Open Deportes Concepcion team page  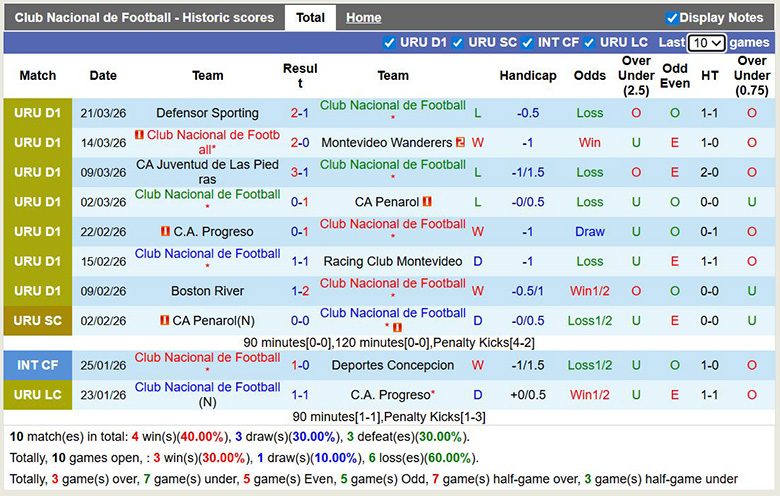coord(393,365)
